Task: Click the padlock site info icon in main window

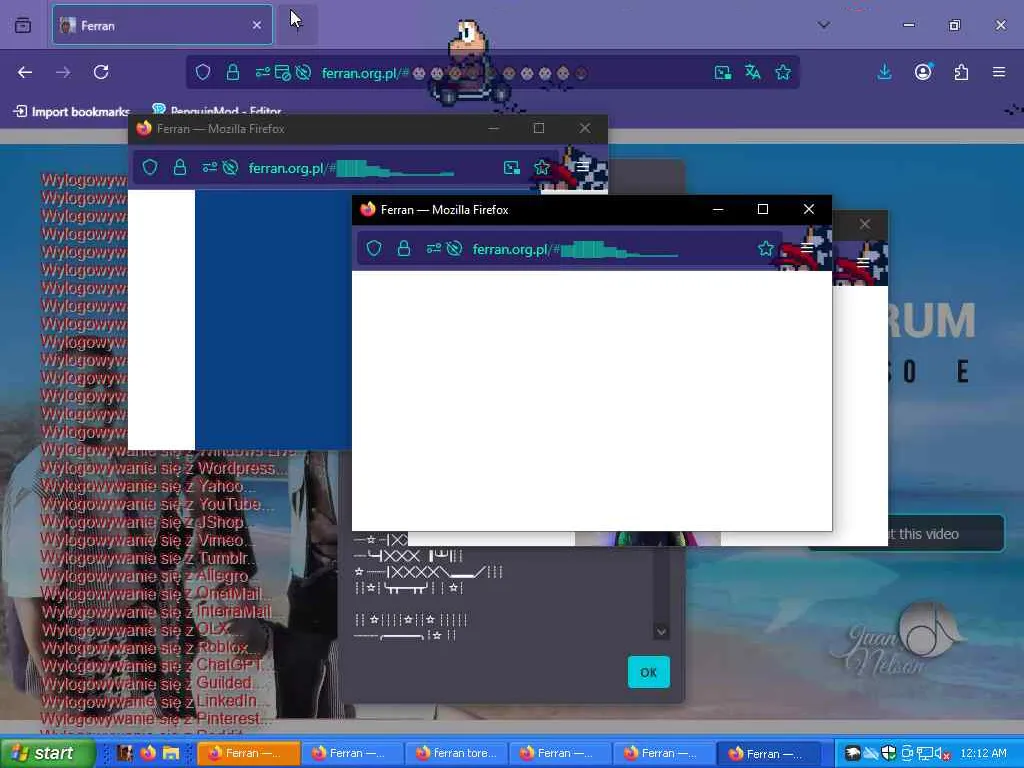Action: (x=232, y=72)
